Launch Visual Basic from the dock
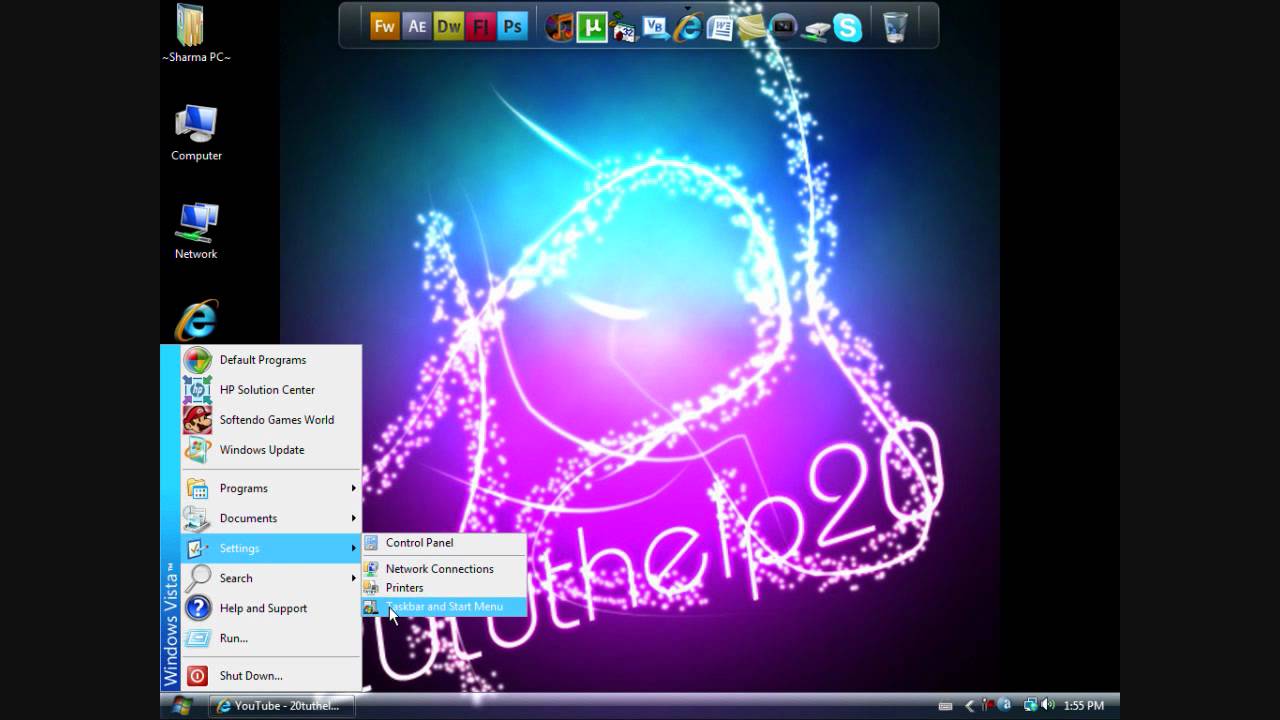Viewport: 1280px width, 720px height. click(x=656, y=27)
